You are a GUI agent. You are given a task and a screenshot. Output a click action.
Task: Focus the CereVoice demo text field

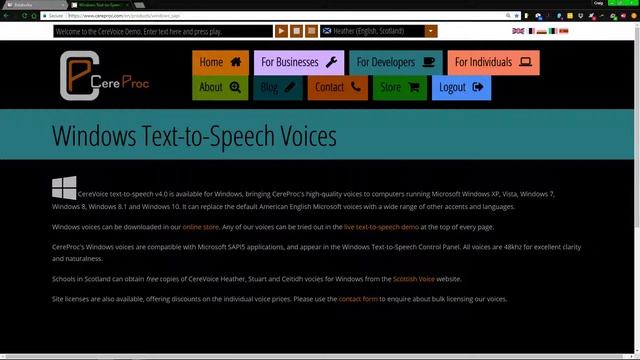(163, 31)
